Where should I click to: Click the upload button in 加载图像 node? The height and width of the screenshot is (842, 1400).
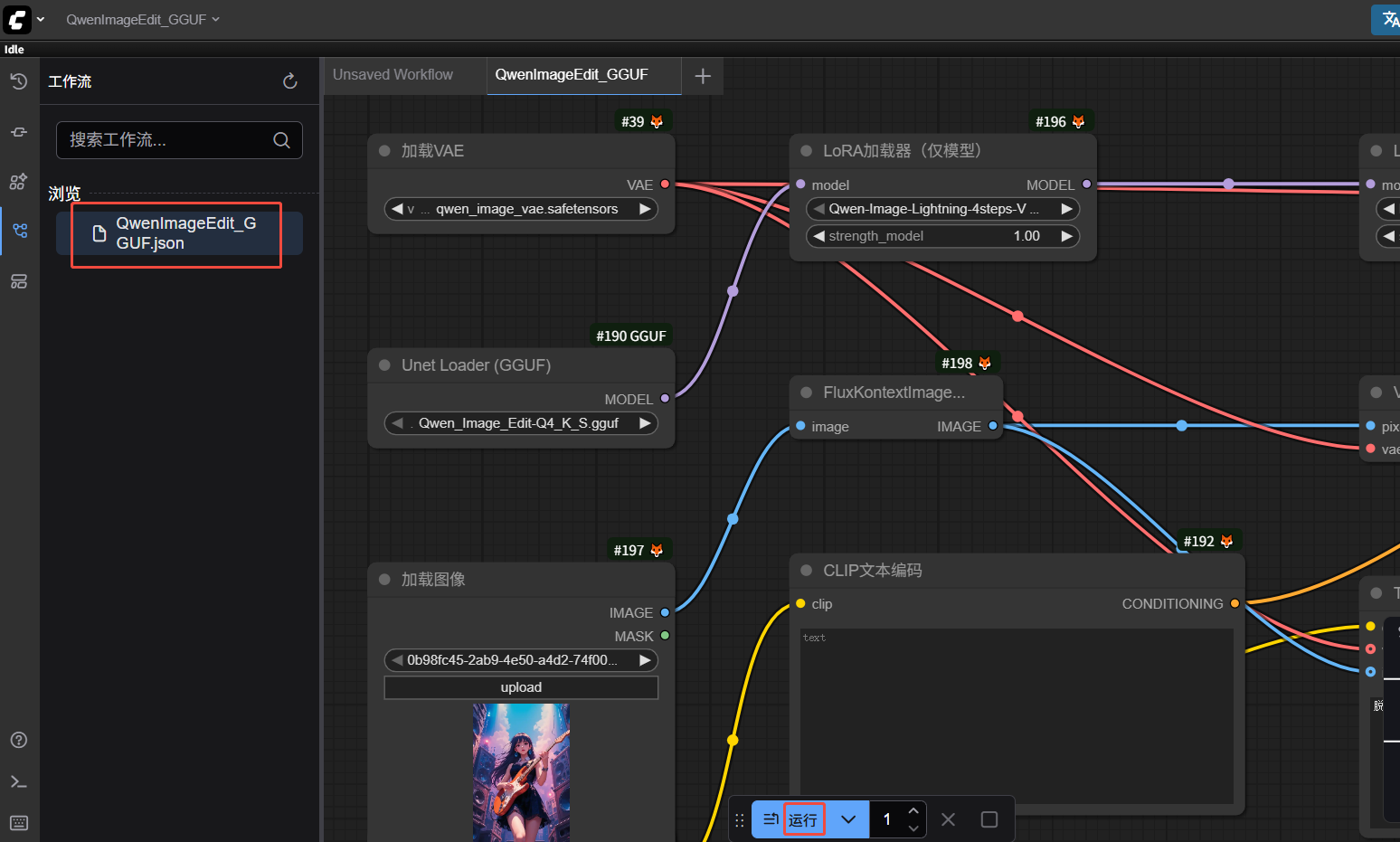[x=521, y=687]
